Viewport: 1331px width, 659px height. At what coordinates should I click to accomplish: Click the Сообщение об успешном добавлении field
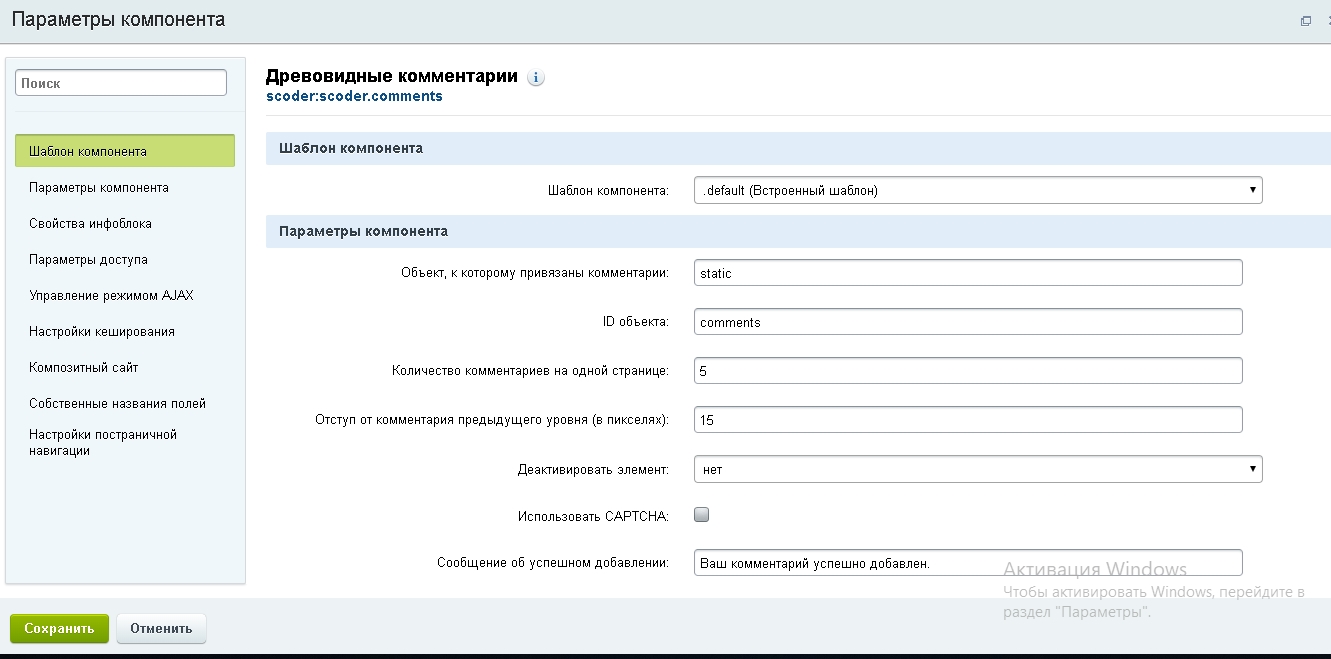pos(967,562)
